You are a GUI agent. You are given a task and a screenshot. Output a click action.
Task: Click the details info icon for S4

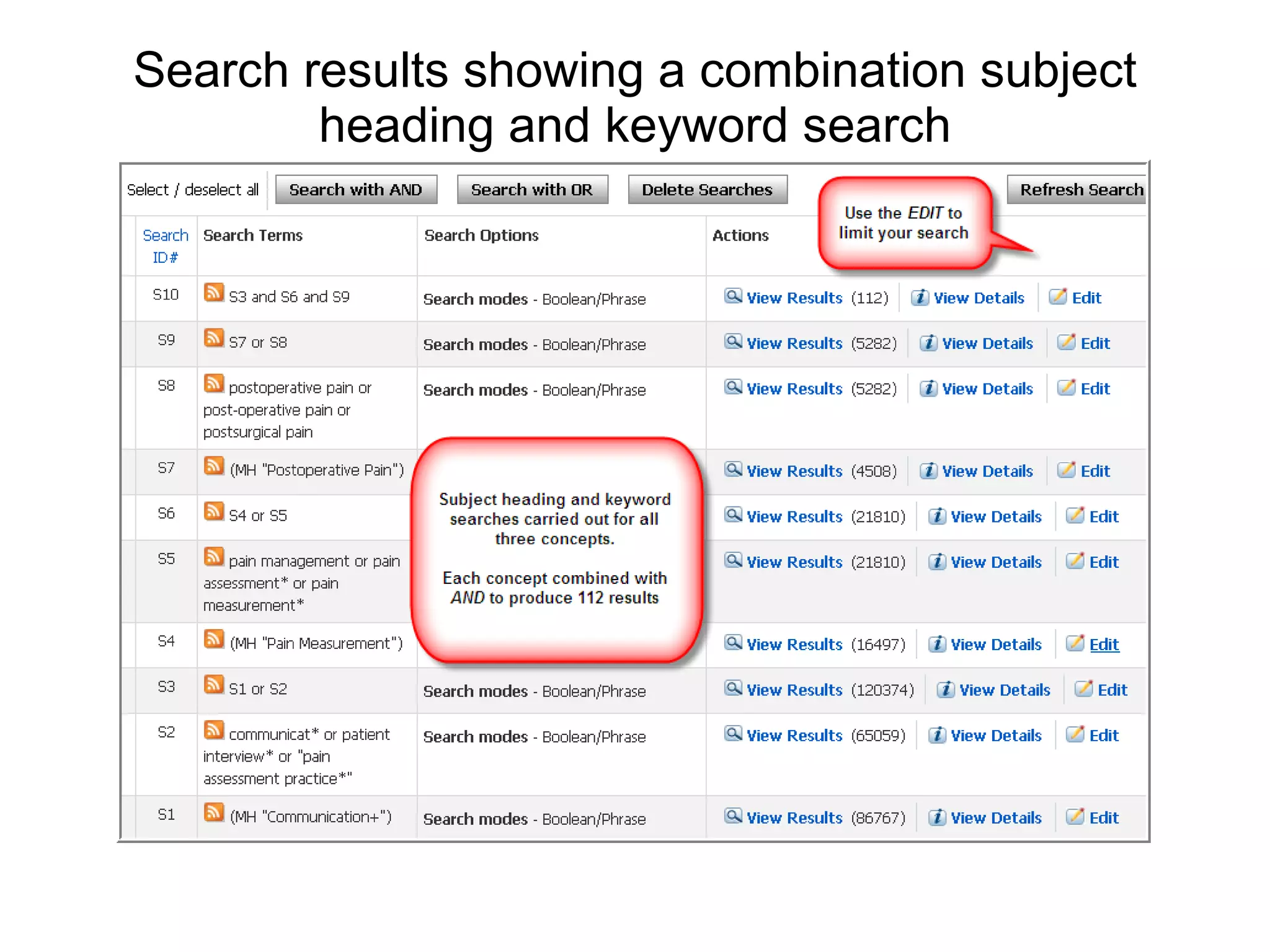pos(937,645)
